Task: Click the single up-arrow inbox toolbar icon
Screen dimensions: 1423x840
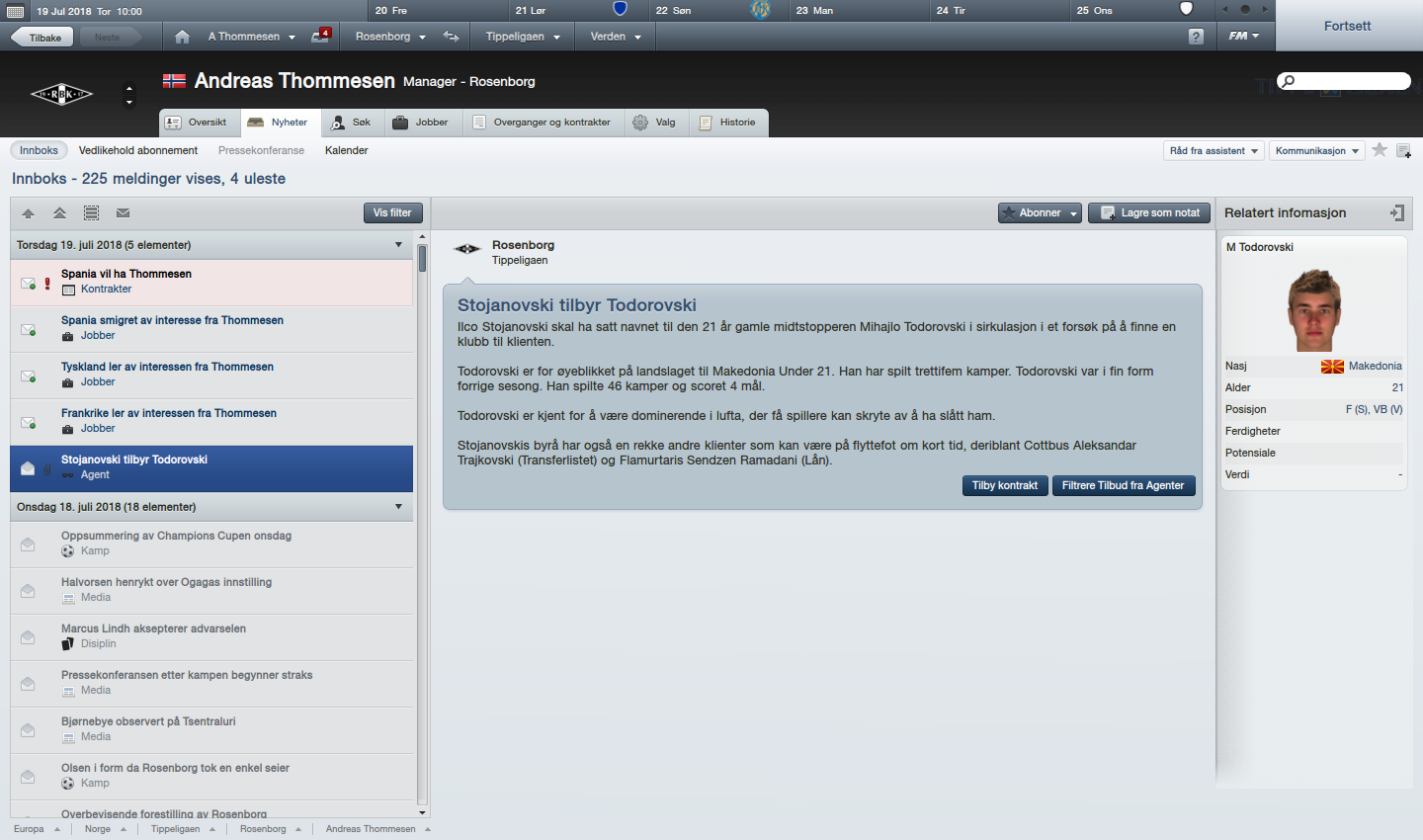Action: [x=28, y=212]
